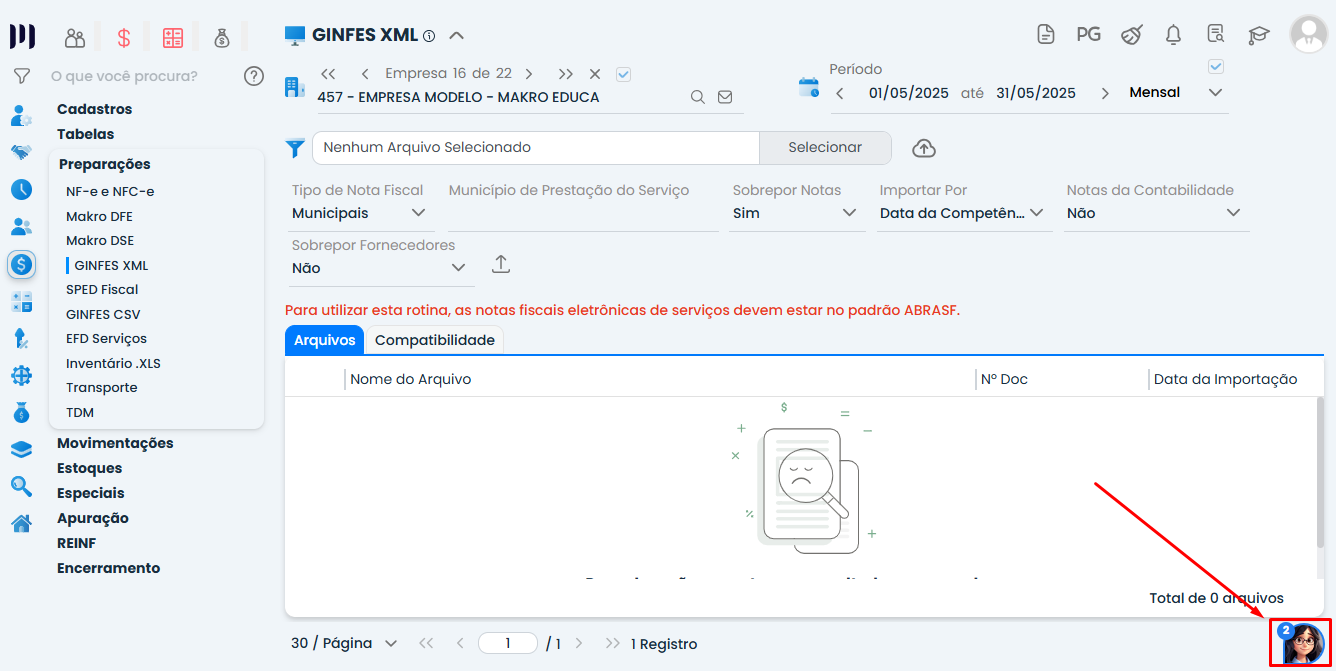Toggle the checkbox above the Mensal selector
The width and height of the screenshot is (1336, 671).
[x=1216, y=66]
